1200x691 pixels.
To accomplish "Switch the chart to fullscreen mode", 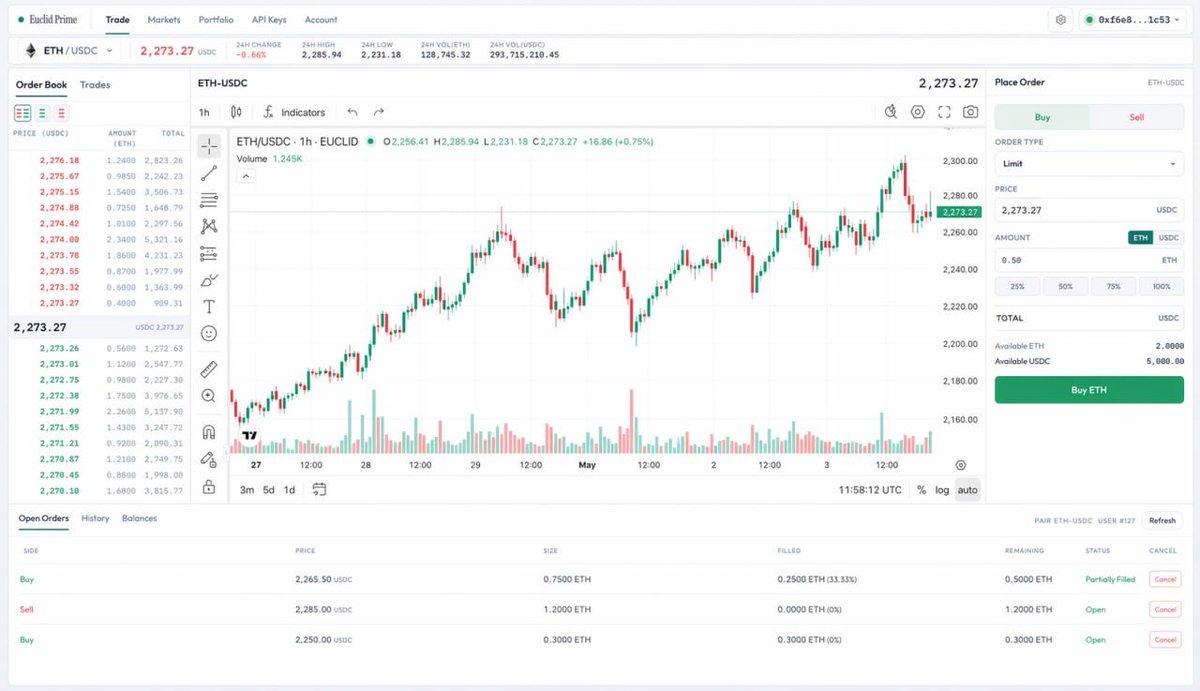I will [x=944, y=112].
